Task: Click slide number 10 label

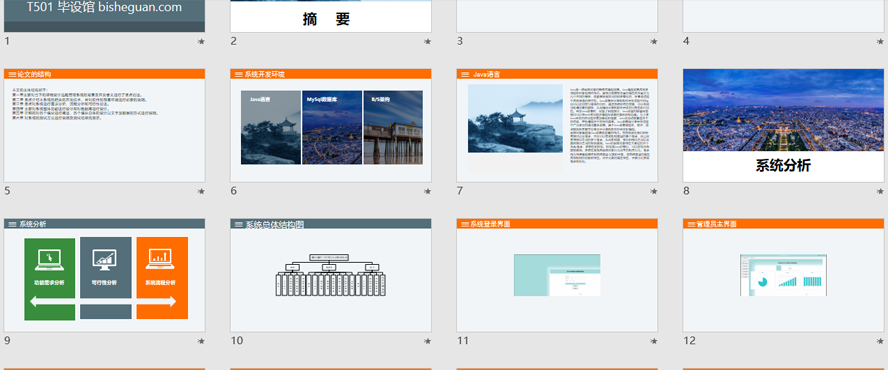Action: point(237,341)
